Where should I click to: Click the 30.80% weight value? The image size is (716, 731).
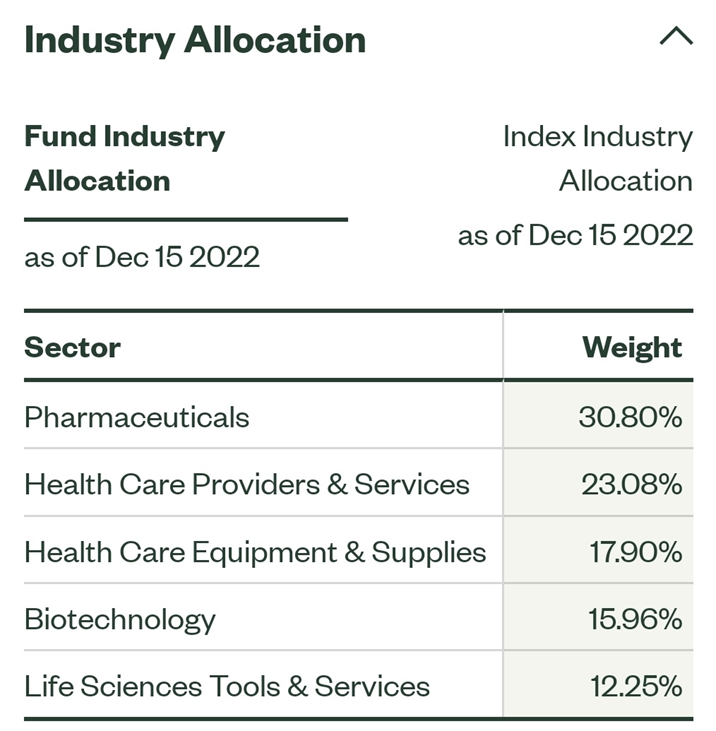coord(630,416)
